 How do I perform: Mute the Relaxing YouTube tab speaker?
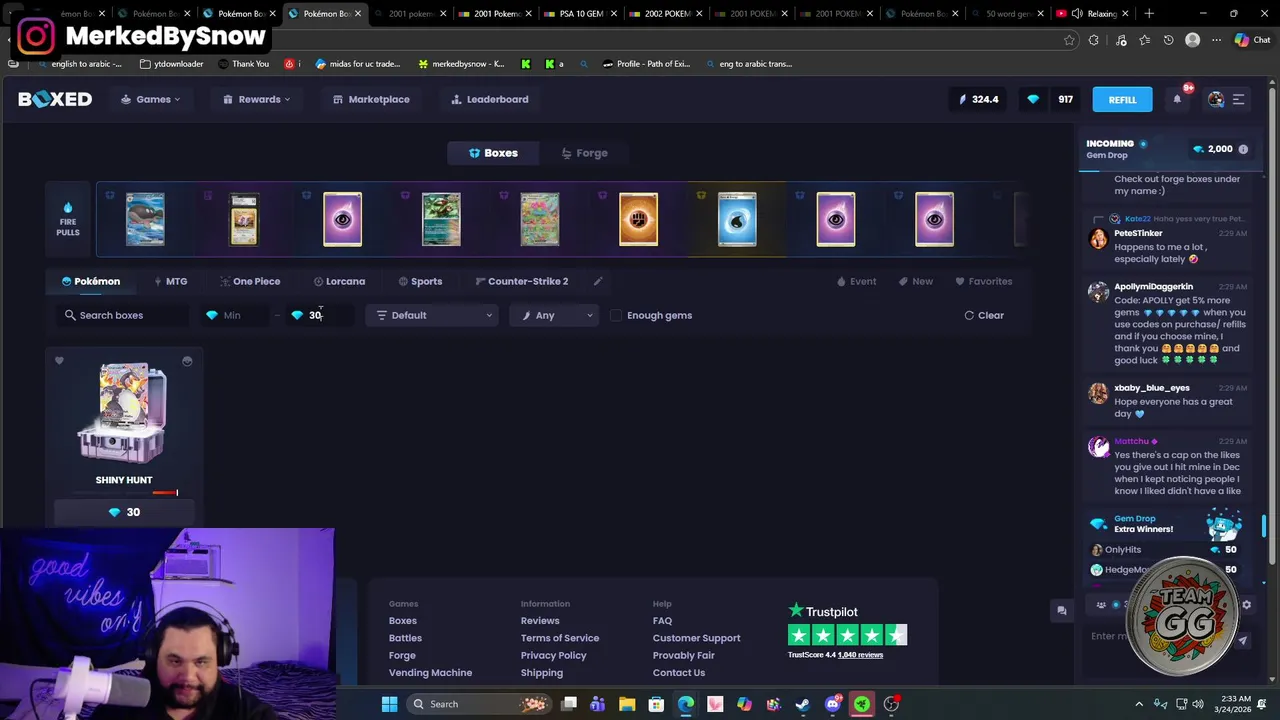point(1076,14)
